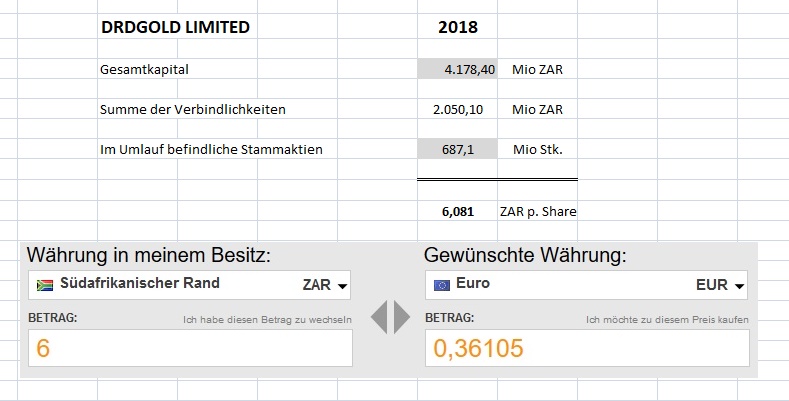The width and height of the screenshot is (789, 401).
Task: Click the Gesamtkapital label cell
Action: pos(145,70)
